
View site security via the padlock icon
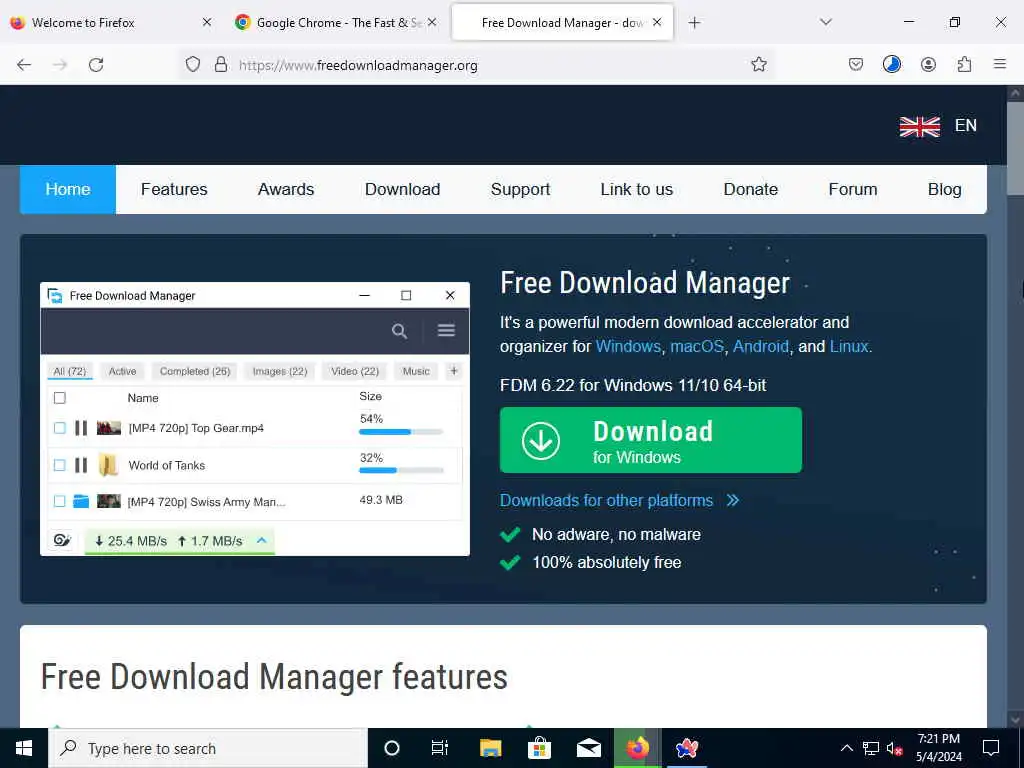pos(221,64)
